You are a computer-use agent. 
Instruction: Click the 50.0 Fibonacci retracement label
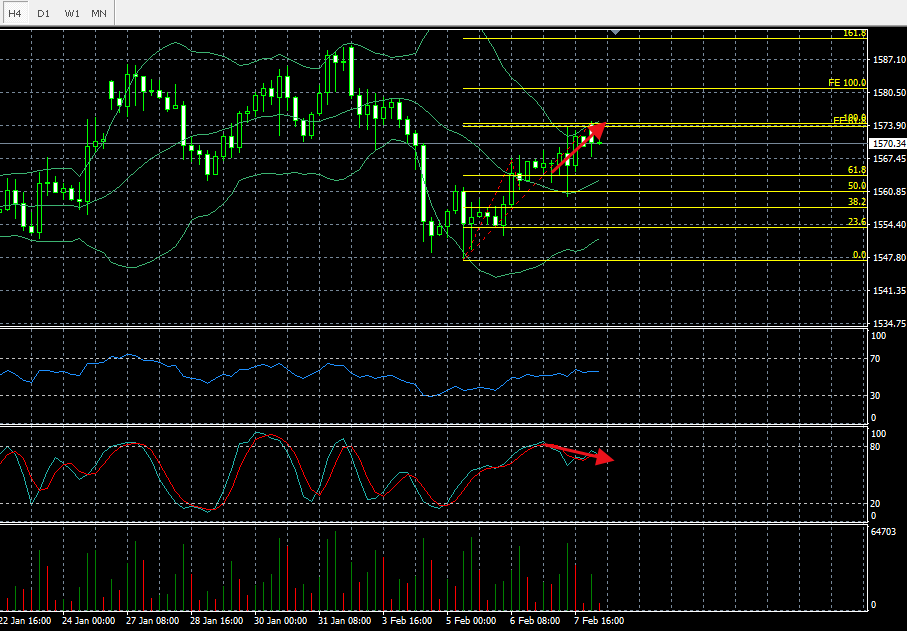(857, 186)
